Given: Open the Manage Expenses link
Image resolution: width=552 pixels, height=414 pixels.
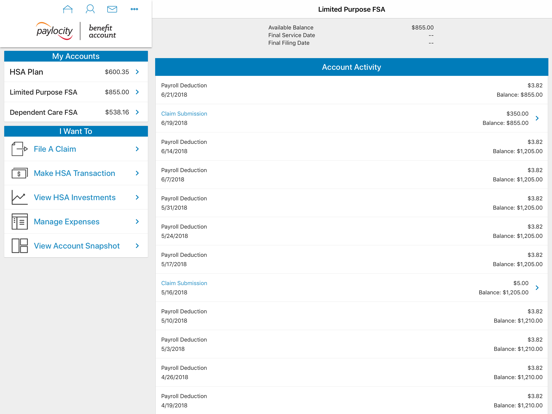Looking at the screenshot, I should coord(67,222).
